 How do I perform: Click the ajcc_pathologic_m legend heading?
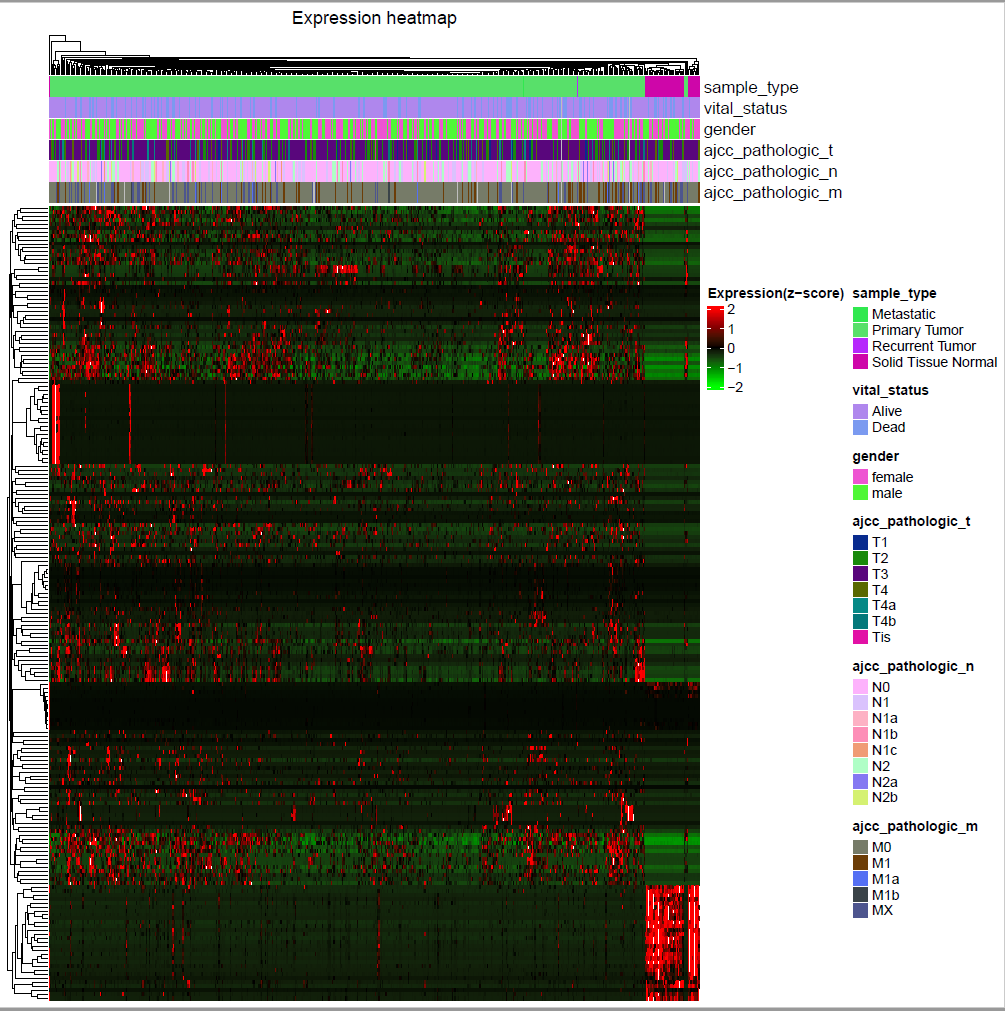tap(915, 827)
